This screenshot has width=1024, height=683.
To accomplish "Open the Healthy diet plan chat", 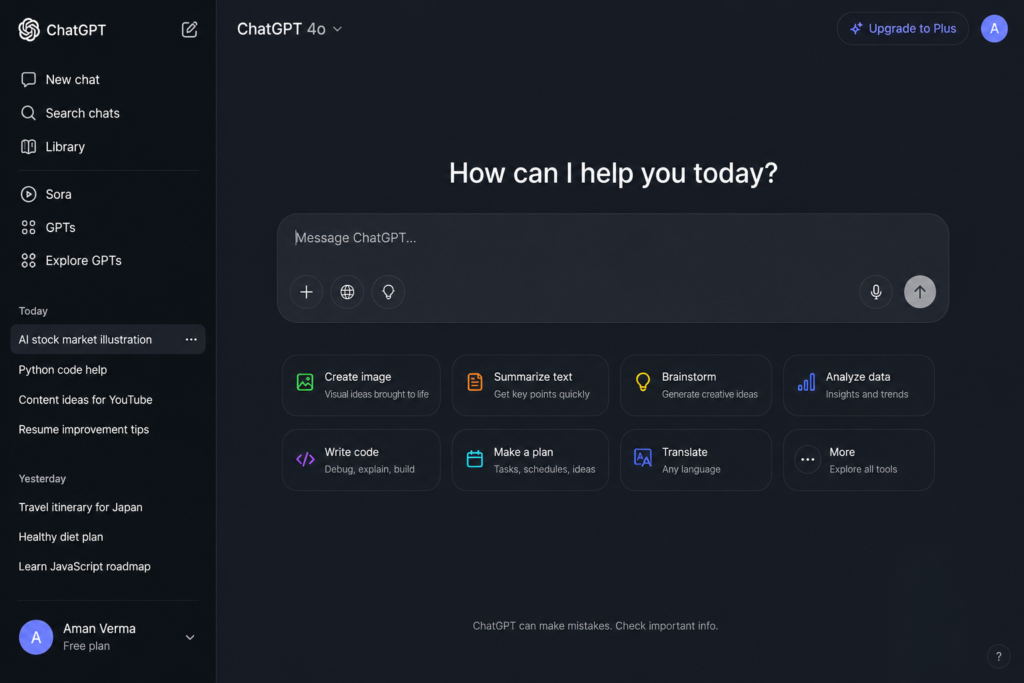I will tap(61, 537).
